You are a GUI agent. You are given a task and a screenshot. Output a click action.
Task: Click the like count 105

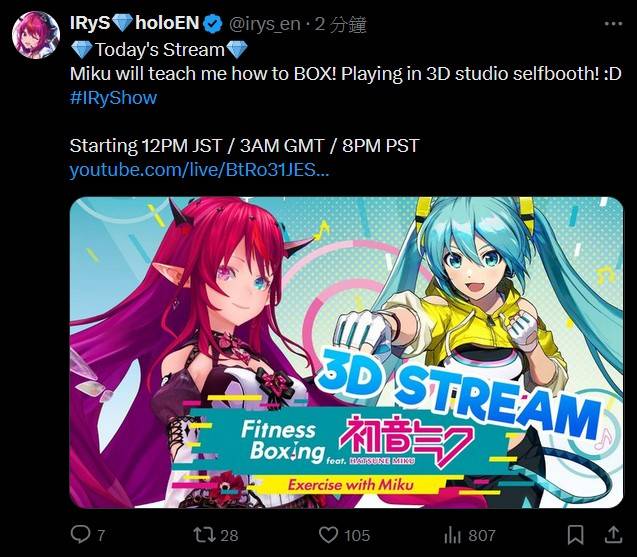tap(357, 535)
